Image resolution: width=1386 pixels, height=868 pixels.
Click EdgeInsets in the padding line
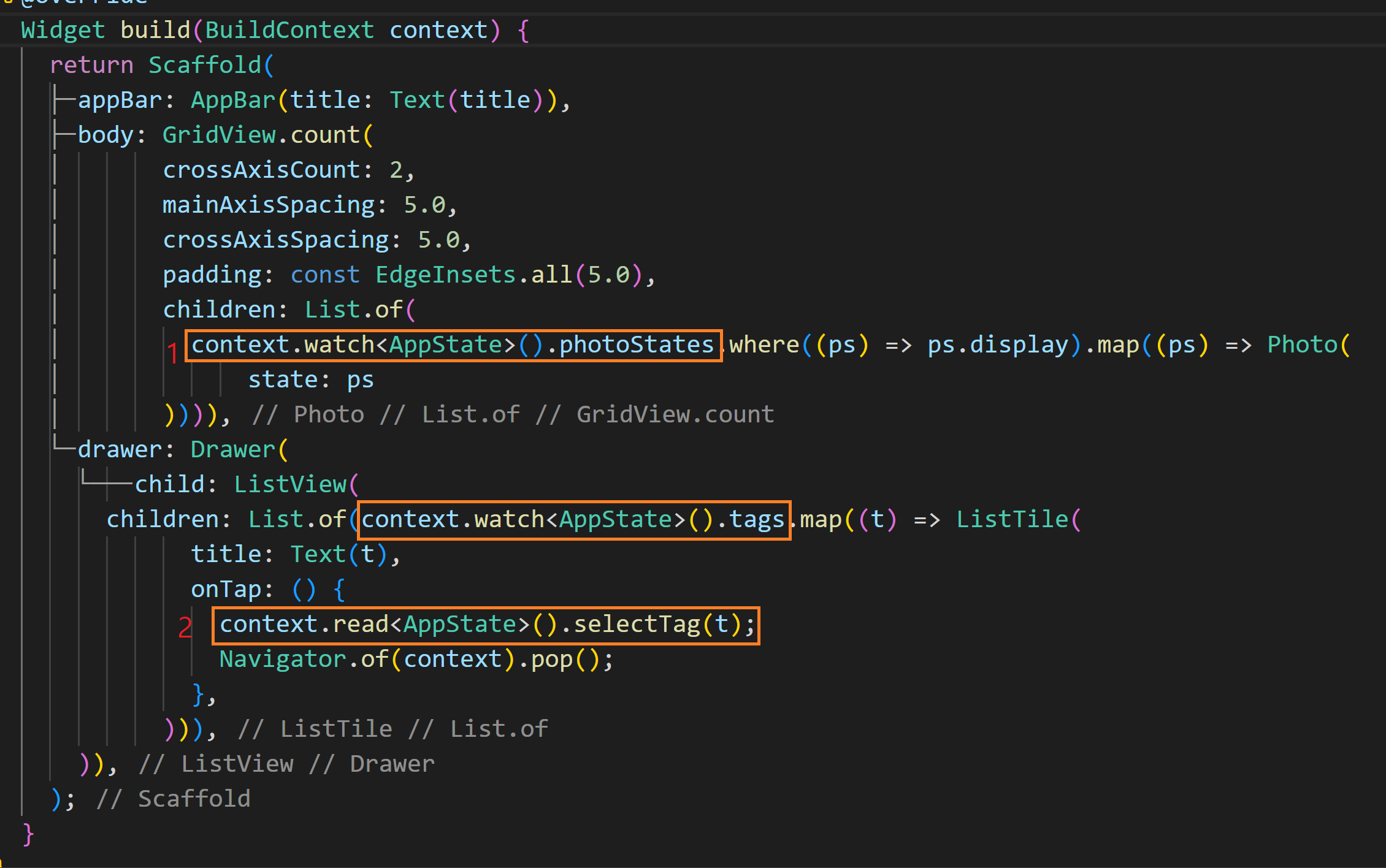tap(445, 275)
